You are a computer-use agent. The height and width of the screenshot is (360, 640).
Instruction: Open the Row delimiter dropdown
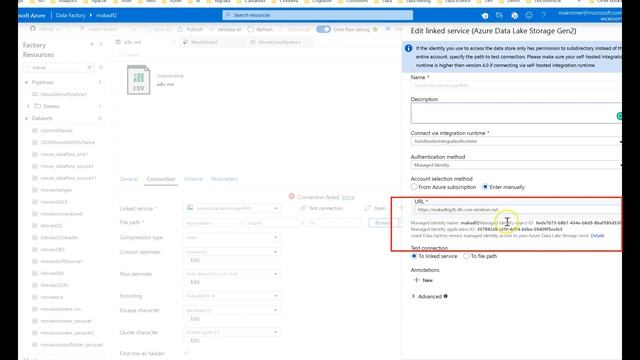point(232,274)
